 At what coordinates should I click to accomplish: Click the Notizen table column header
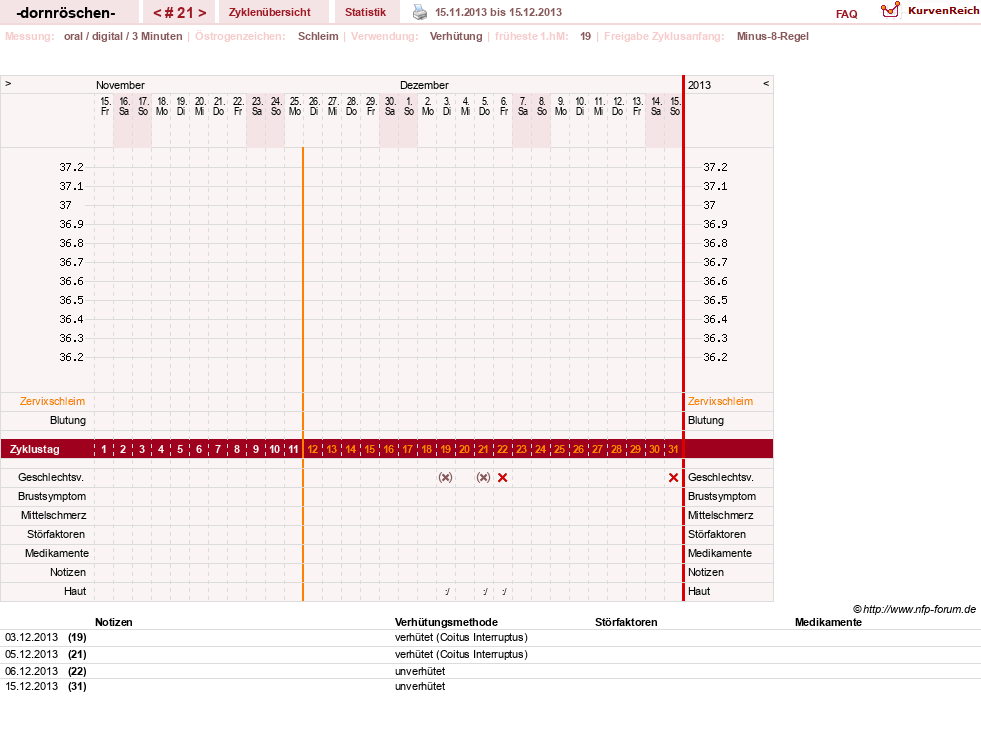point(114,622)
